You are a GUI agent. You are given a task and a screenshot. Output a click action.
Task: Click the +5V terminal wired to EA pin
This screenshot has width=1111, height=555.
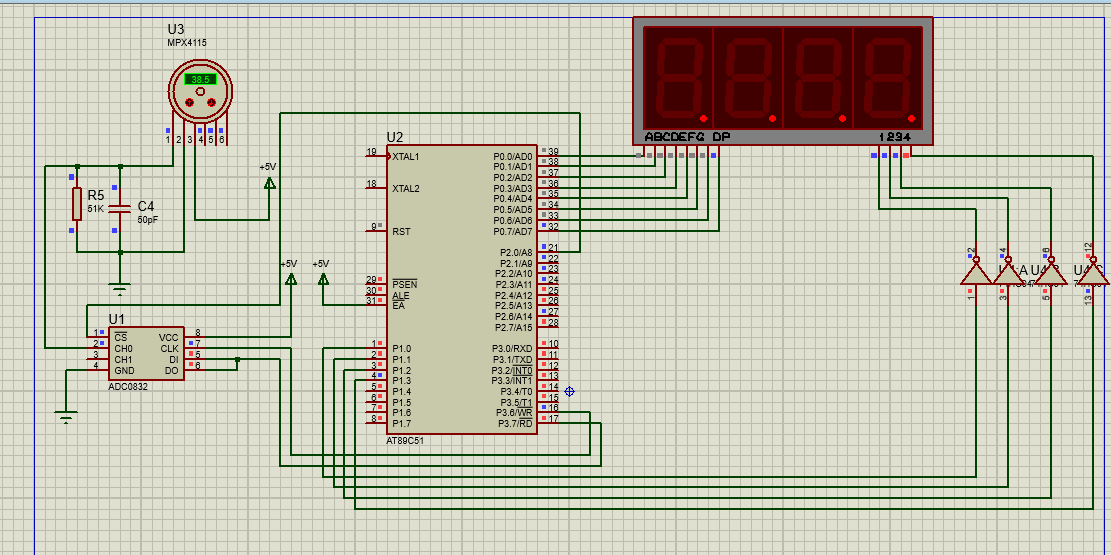322,278
